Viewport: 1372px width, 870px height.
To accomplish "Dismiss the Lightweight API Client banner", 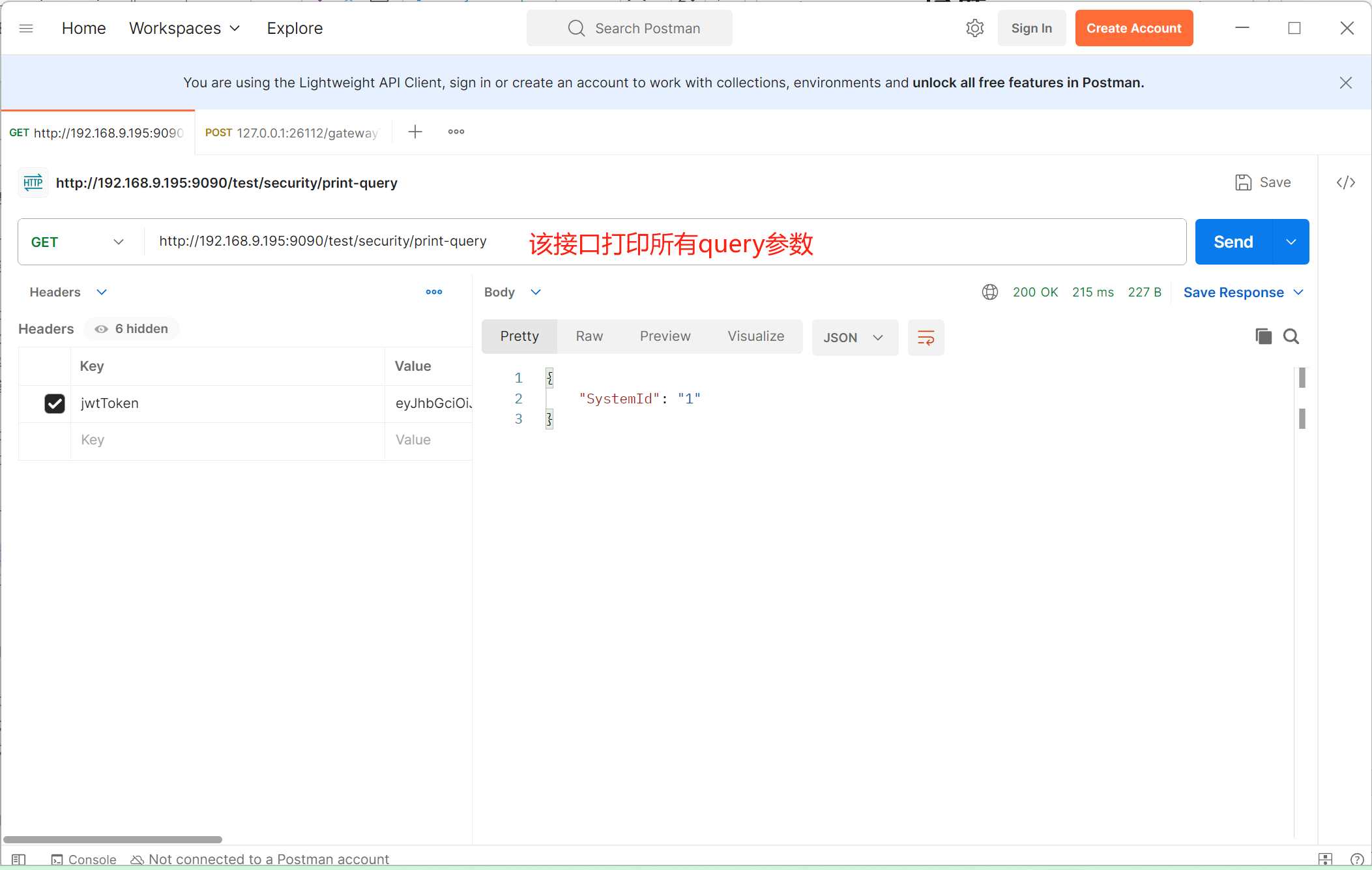I will tap(1345, 83).
